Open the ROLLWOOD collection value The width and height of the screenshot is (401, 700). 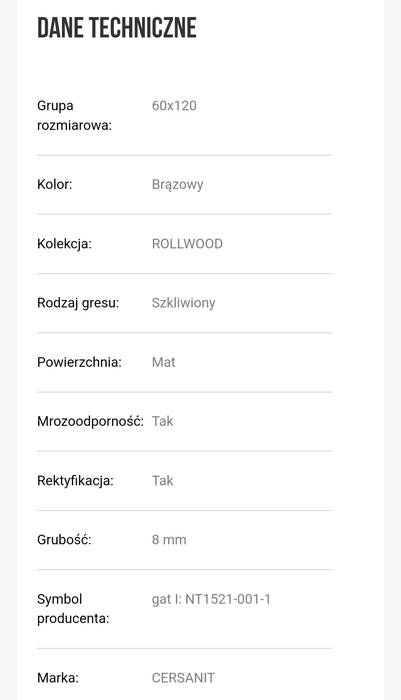click(x=187, y=244)
